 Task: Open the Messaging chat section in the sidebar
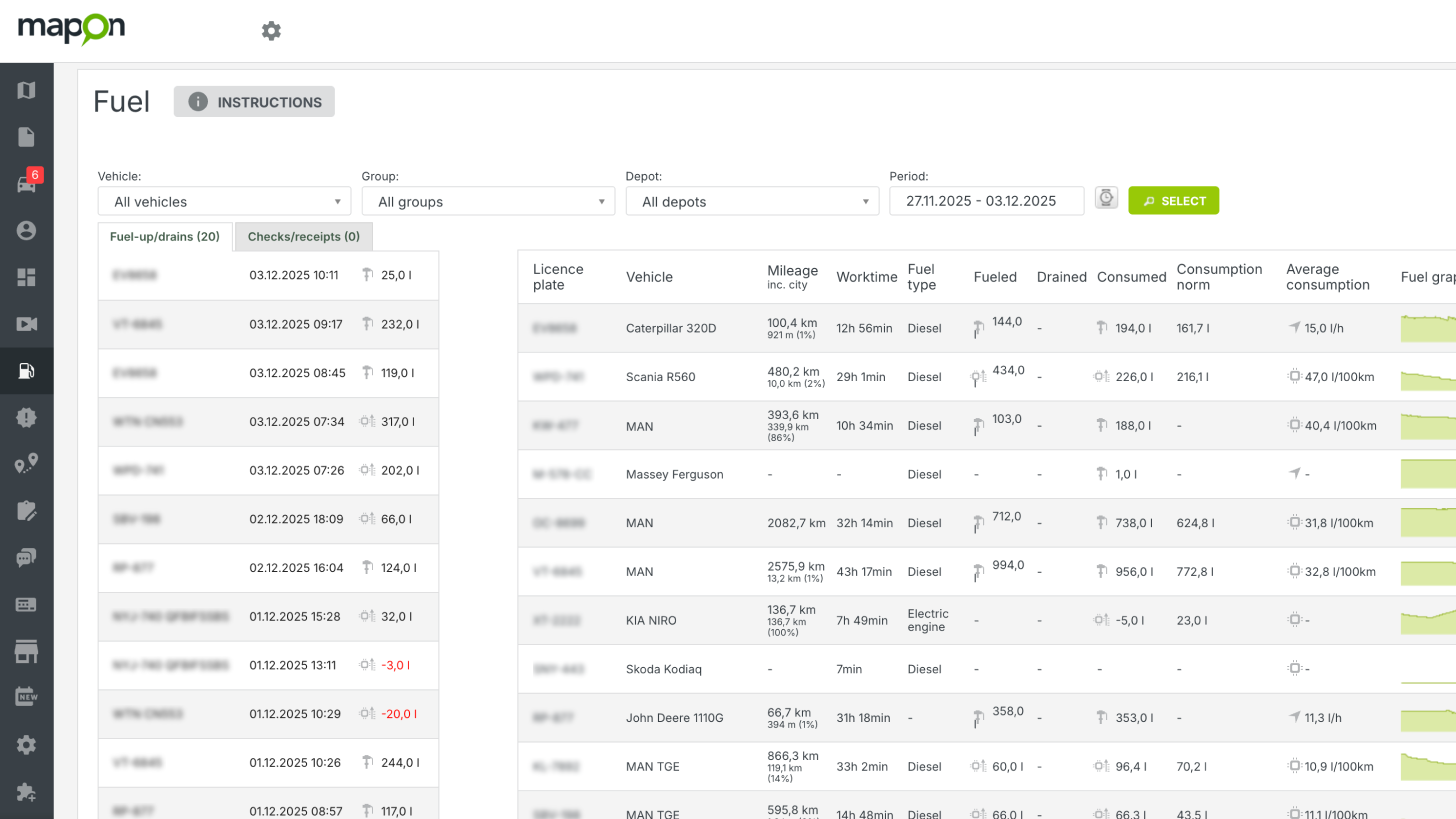coord(26,557)
